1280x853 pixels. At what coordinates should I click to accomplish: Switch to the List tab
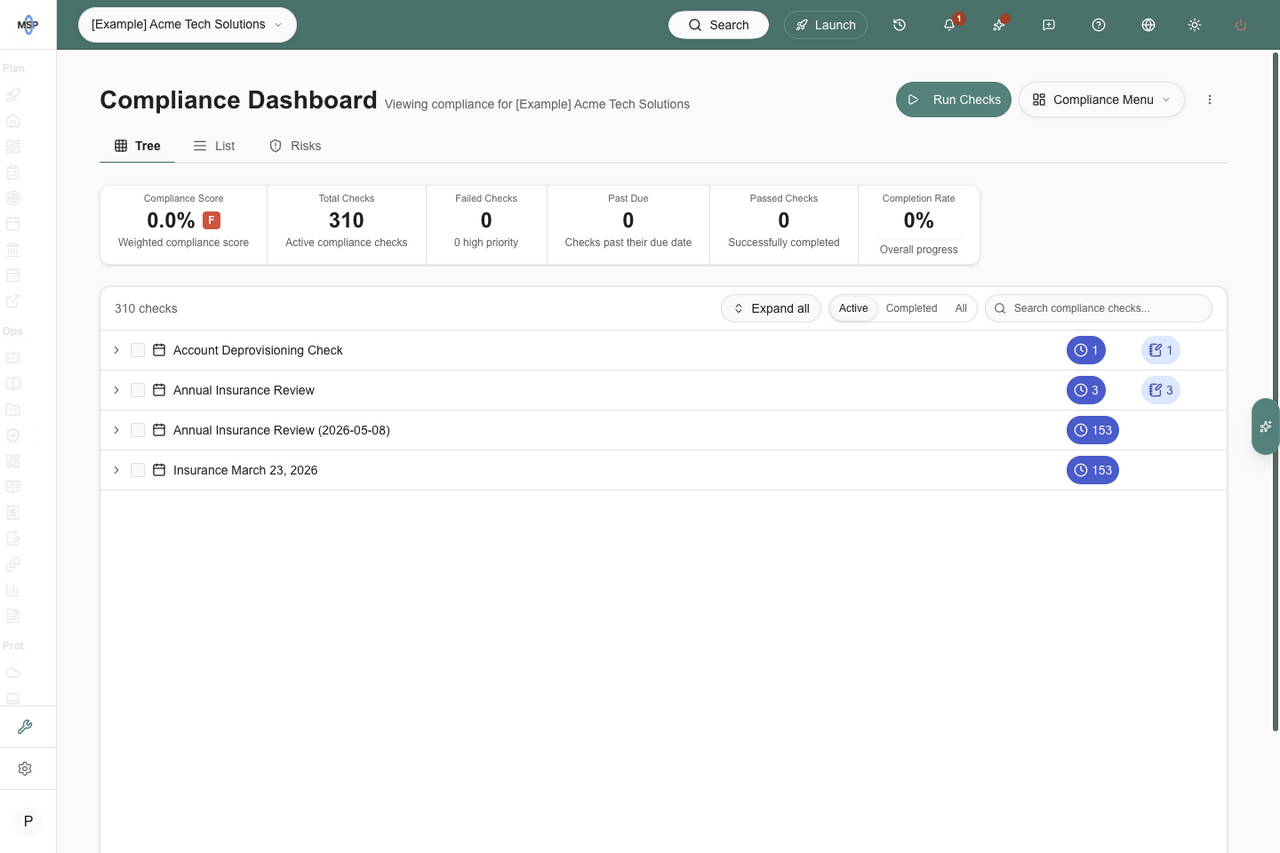coord(214,146)
